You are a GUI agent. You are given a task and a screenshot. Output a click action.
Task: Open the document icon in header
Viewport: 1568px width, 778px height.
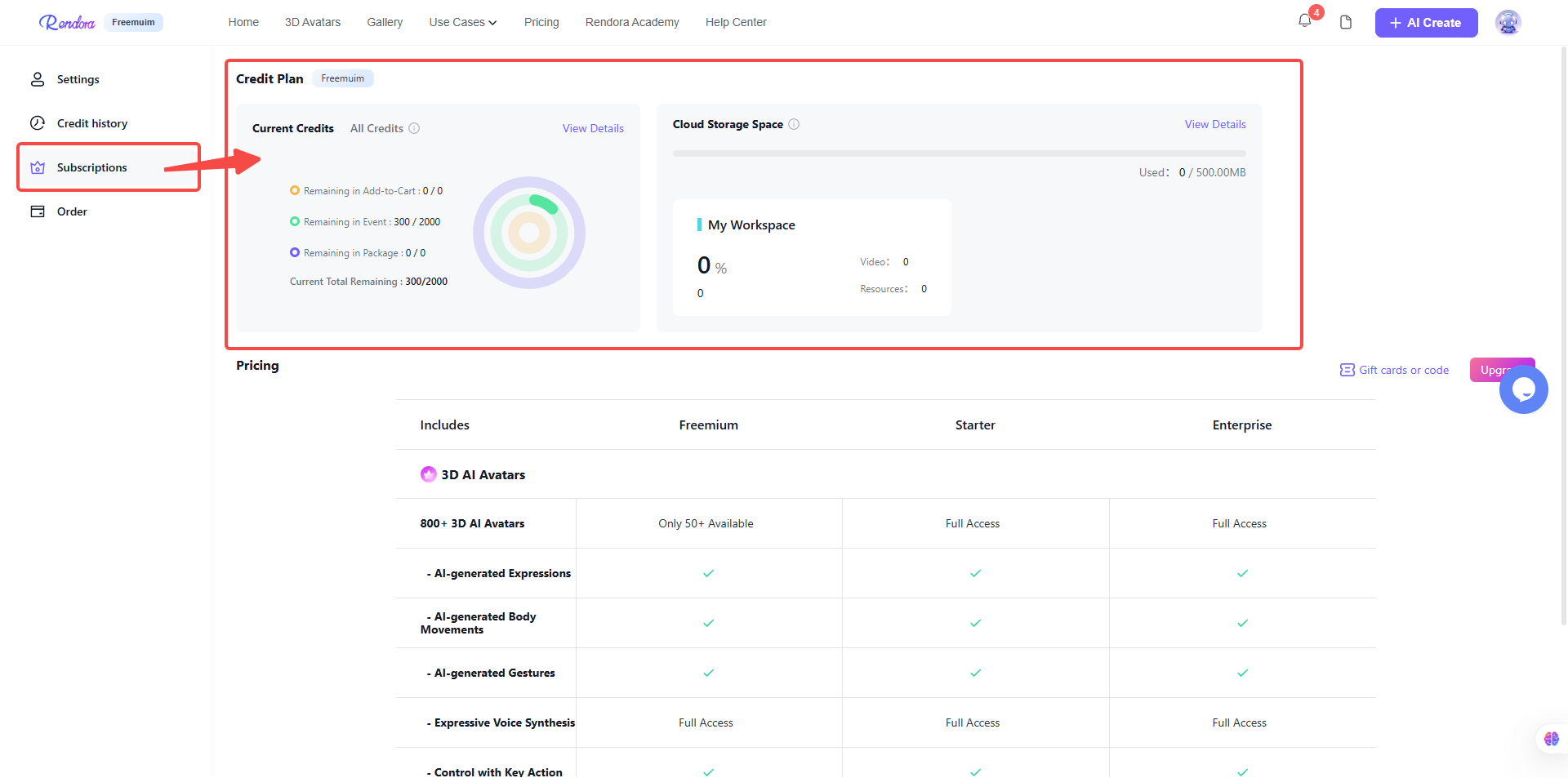click(1346, 22)
